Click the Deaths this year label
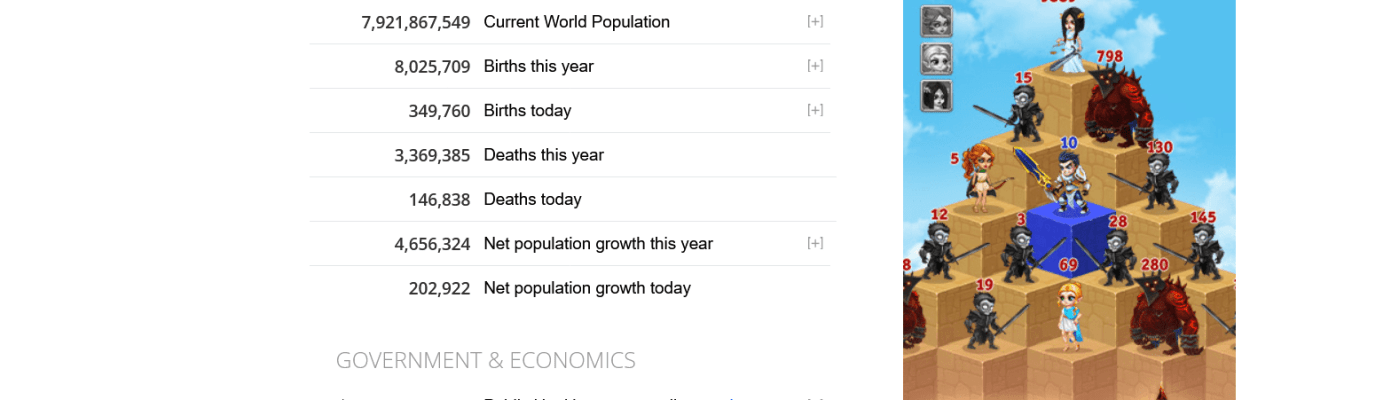 tap(543, 155)
